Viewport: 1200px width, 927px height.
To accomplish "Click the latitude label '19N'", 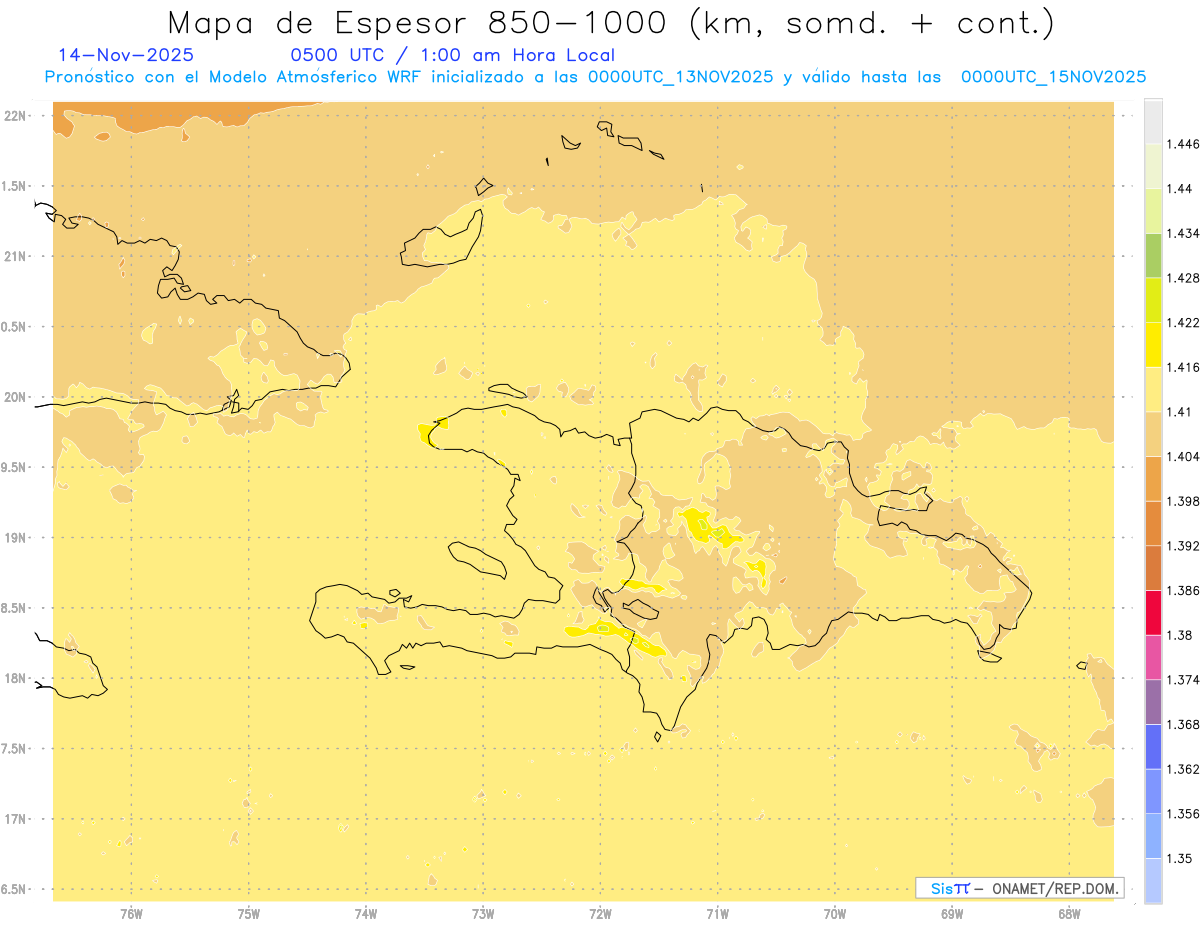I will pos(15,538).
